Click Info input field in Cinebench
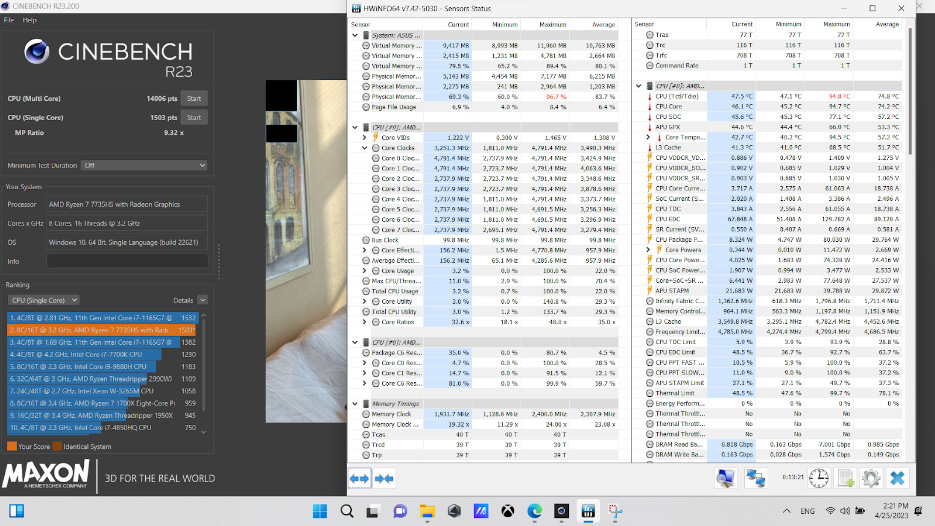935x526 pixels. click(127, 261)
